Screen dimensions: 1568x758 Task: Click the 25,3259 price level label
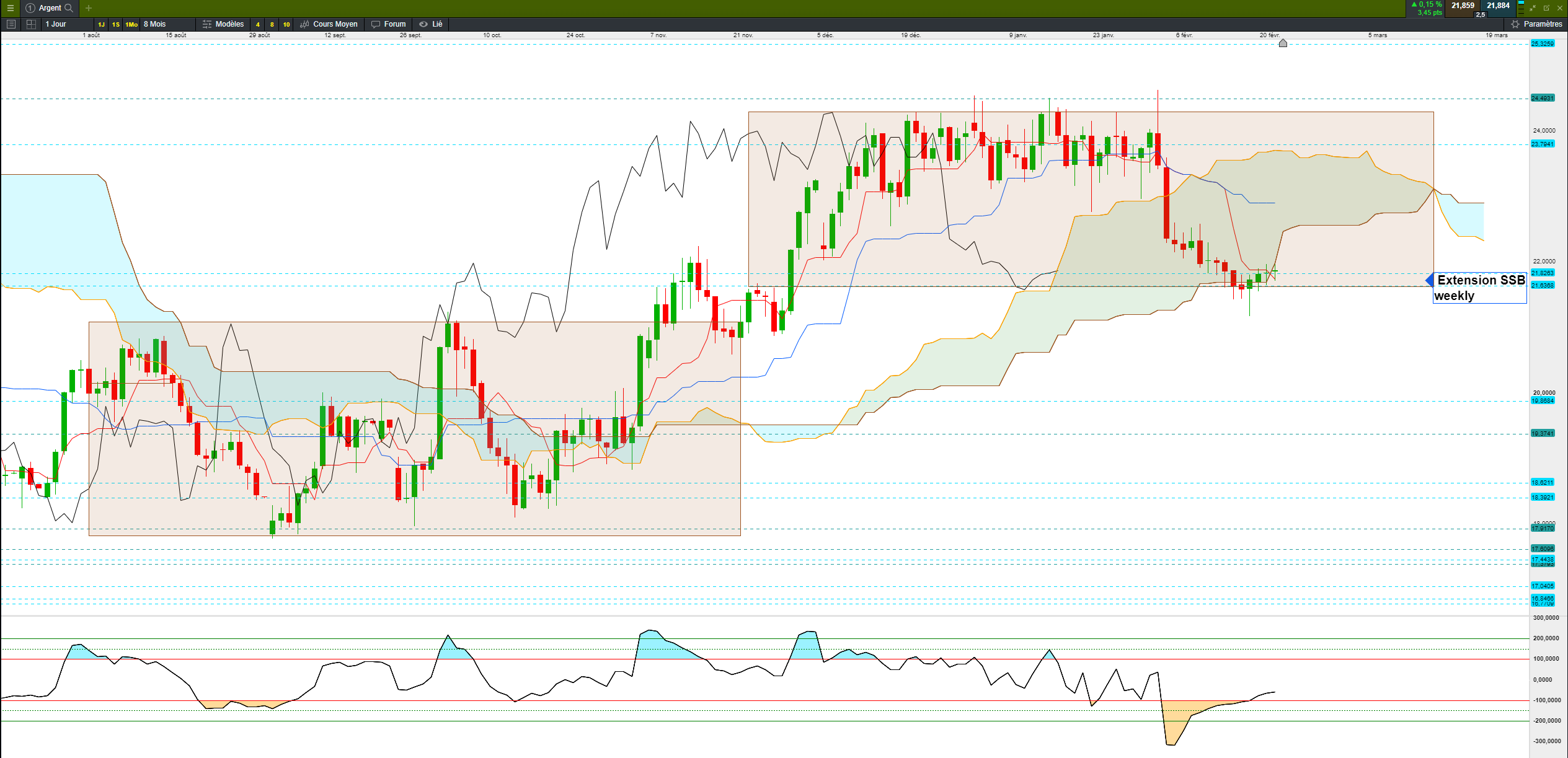point(1543,43)
